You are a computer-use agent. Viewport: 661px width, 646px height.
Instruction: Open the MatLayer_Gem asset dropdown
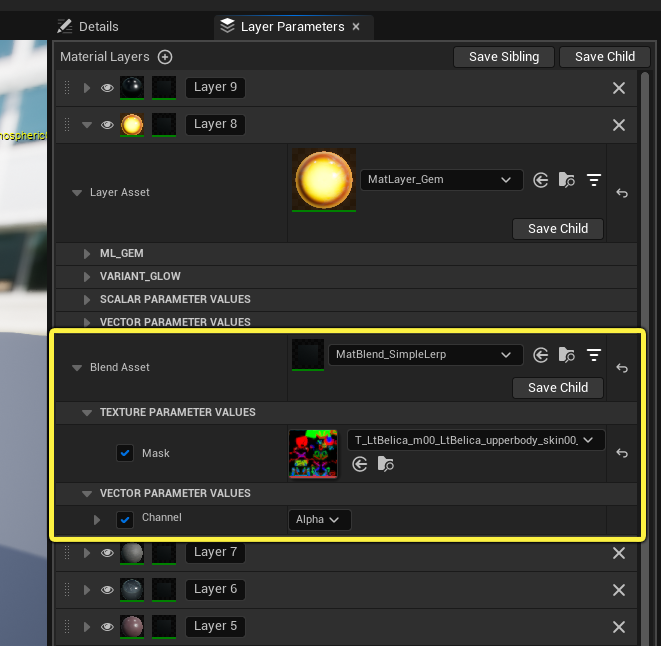coord(441,180)
